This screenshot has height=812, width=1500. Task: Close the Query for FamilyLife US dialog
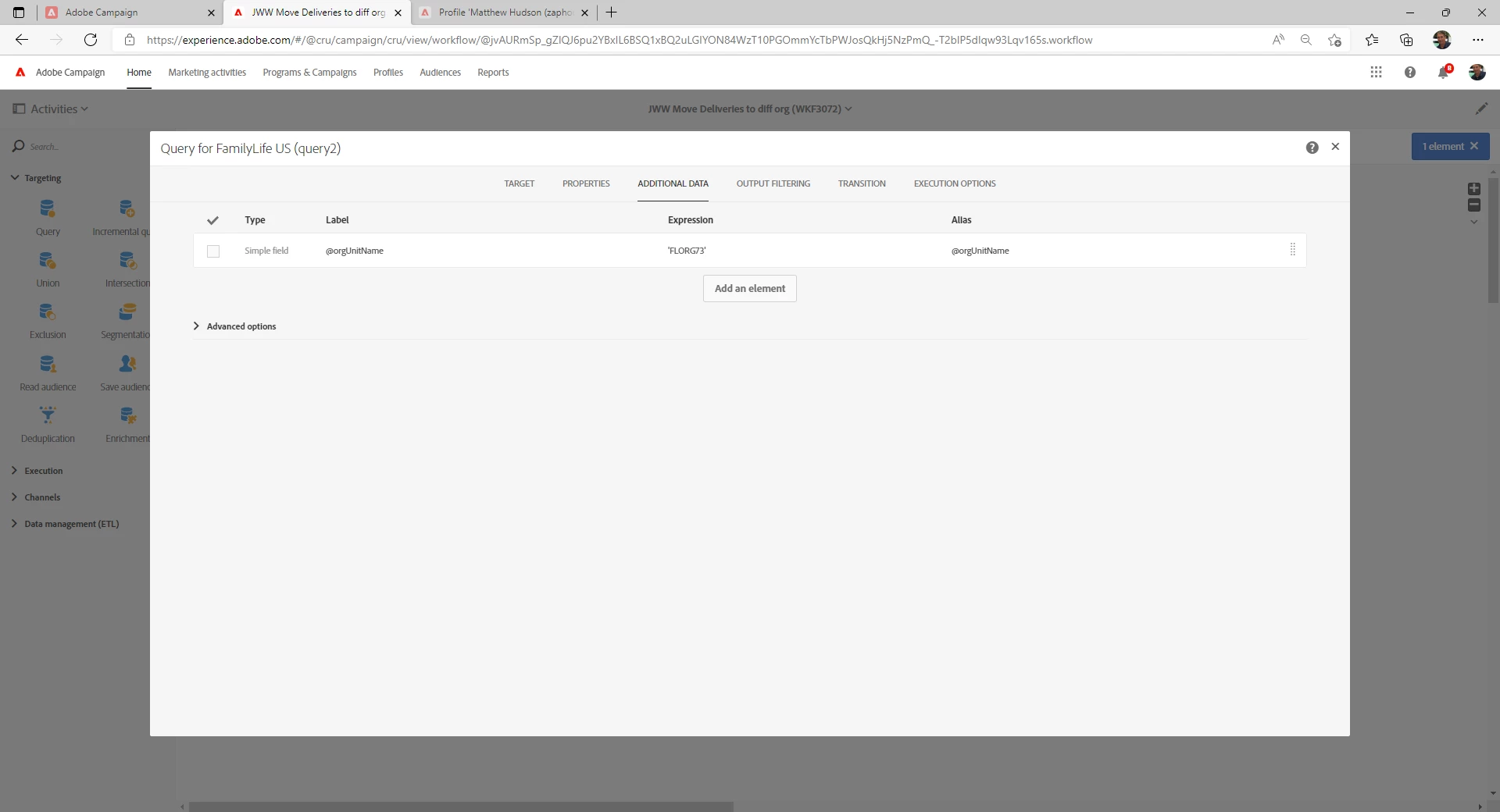1335,147
